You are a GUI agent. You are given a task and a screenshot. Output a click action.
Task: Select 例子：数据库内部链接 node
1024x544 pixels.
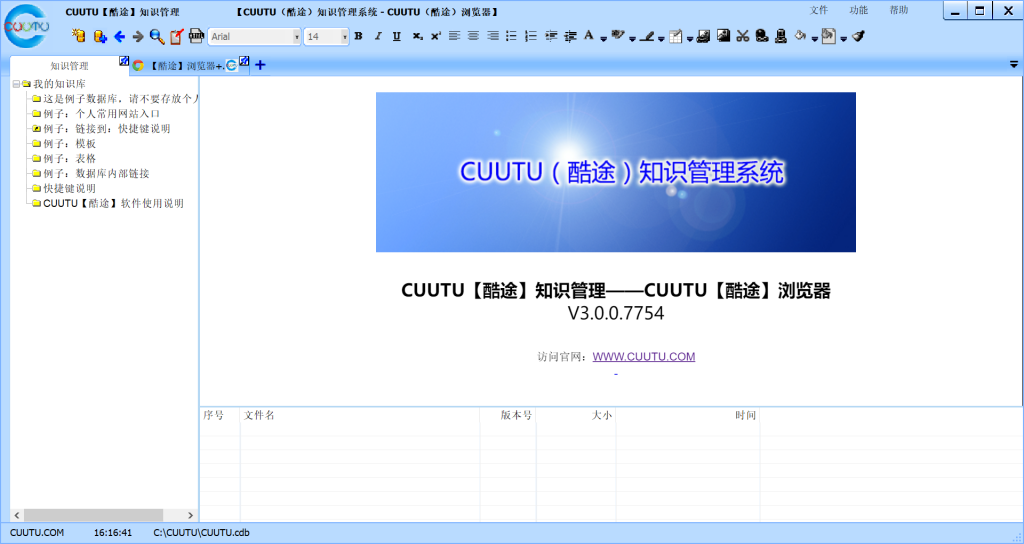click(96, 174)
